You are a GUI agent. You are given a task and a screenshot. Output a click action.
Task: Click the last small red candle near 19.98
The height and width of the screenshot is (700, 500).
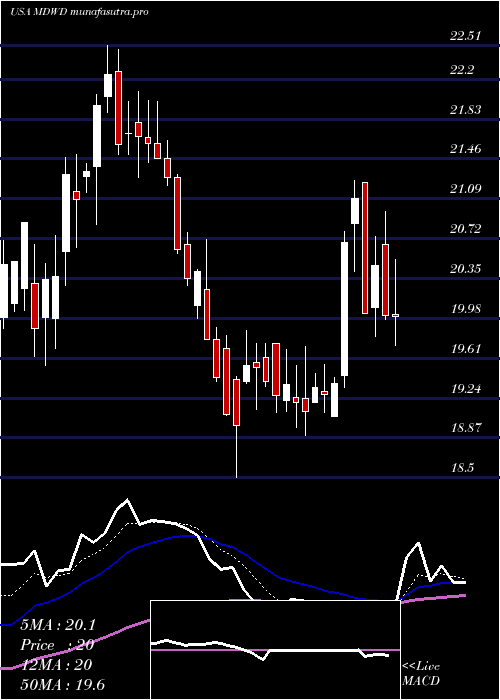(396, 316)
